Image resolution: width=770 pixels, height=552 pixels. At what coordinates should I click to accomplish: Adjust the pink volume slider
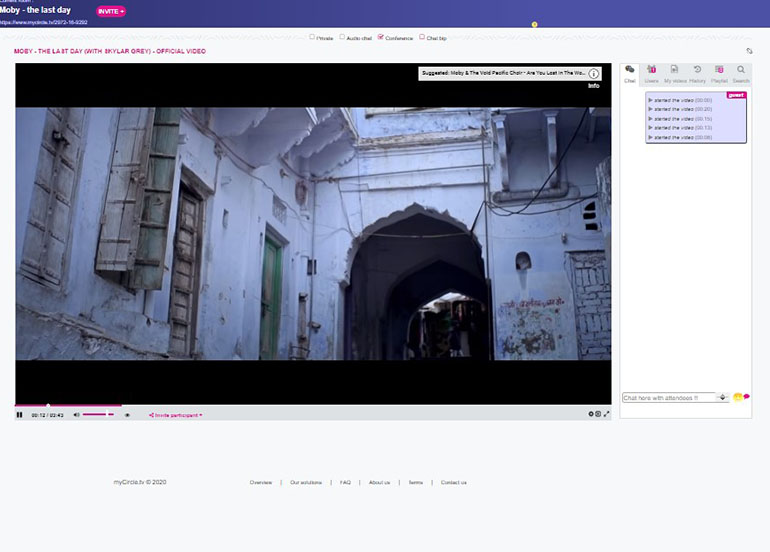click(98, 414)
